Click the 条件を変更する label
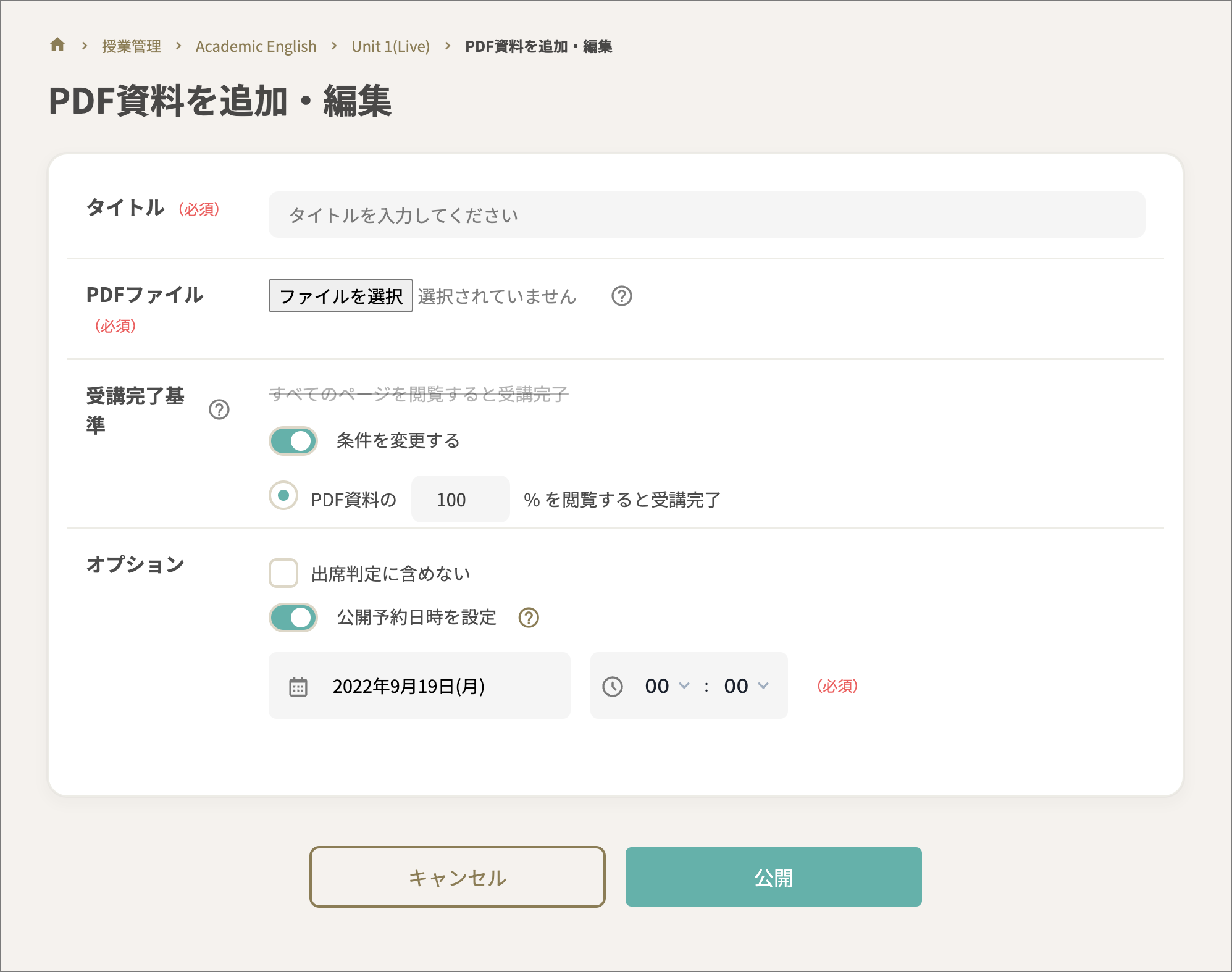This screenshot has width=1232, height=972. click(398, 441)
